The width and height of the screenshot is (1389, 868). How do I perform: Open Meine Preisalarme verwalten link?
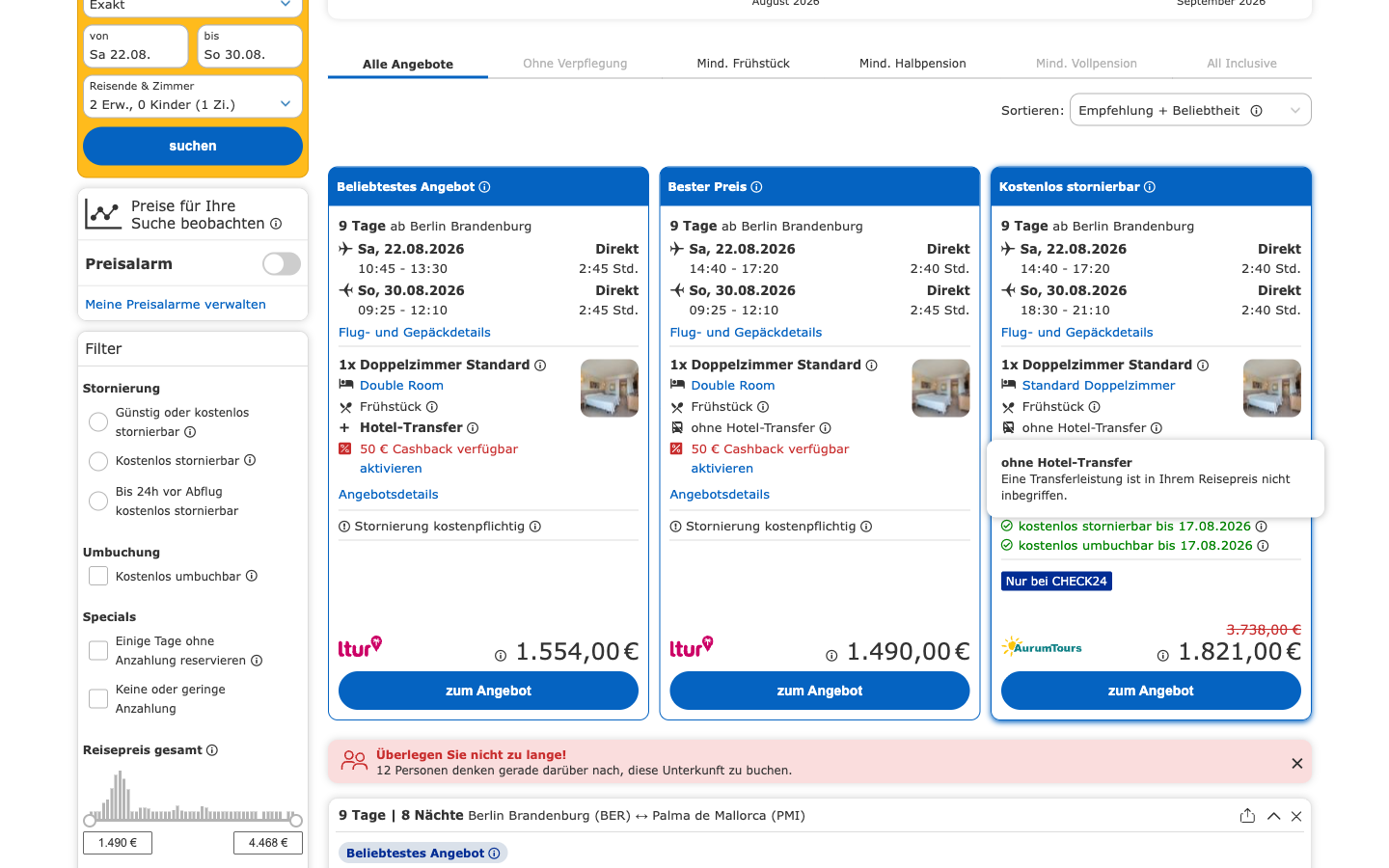coord(176,305)
